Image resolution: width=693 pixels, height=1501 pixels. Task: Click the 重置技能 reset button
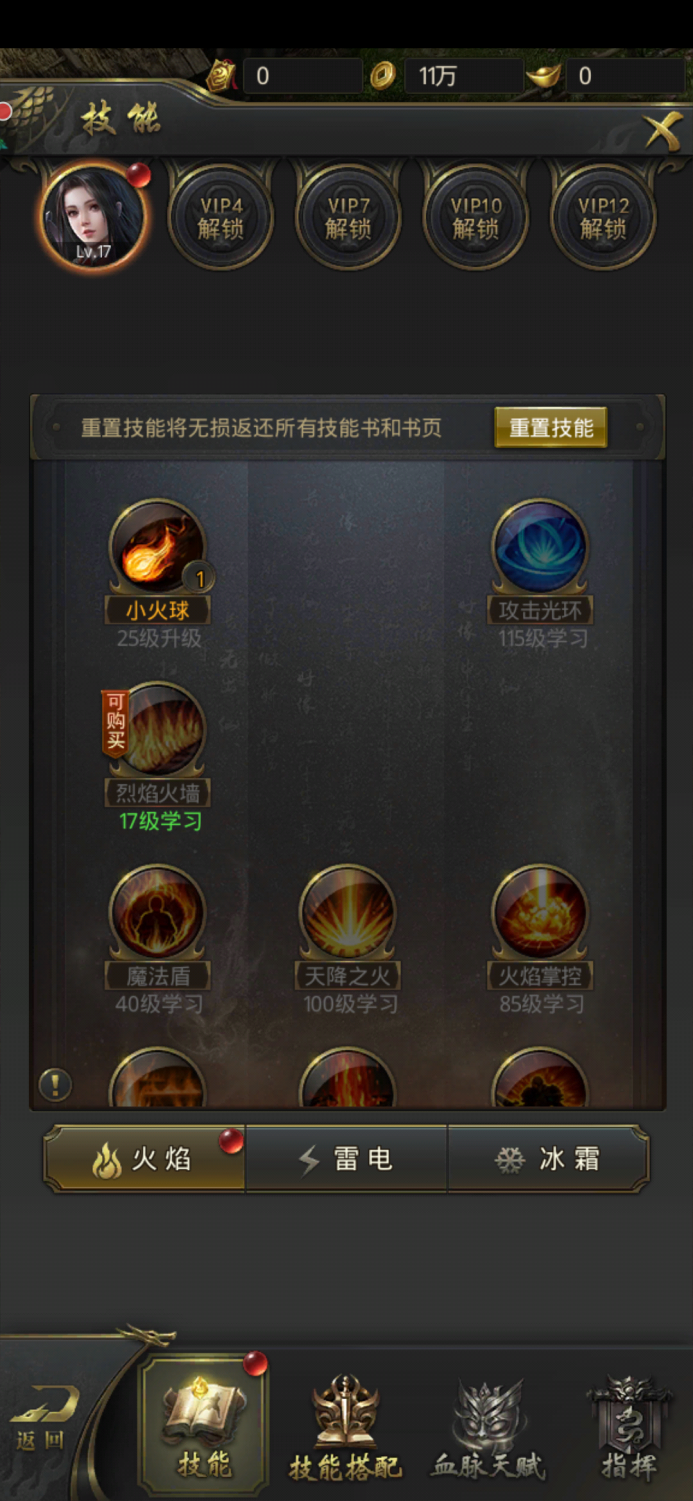(551, 427)
